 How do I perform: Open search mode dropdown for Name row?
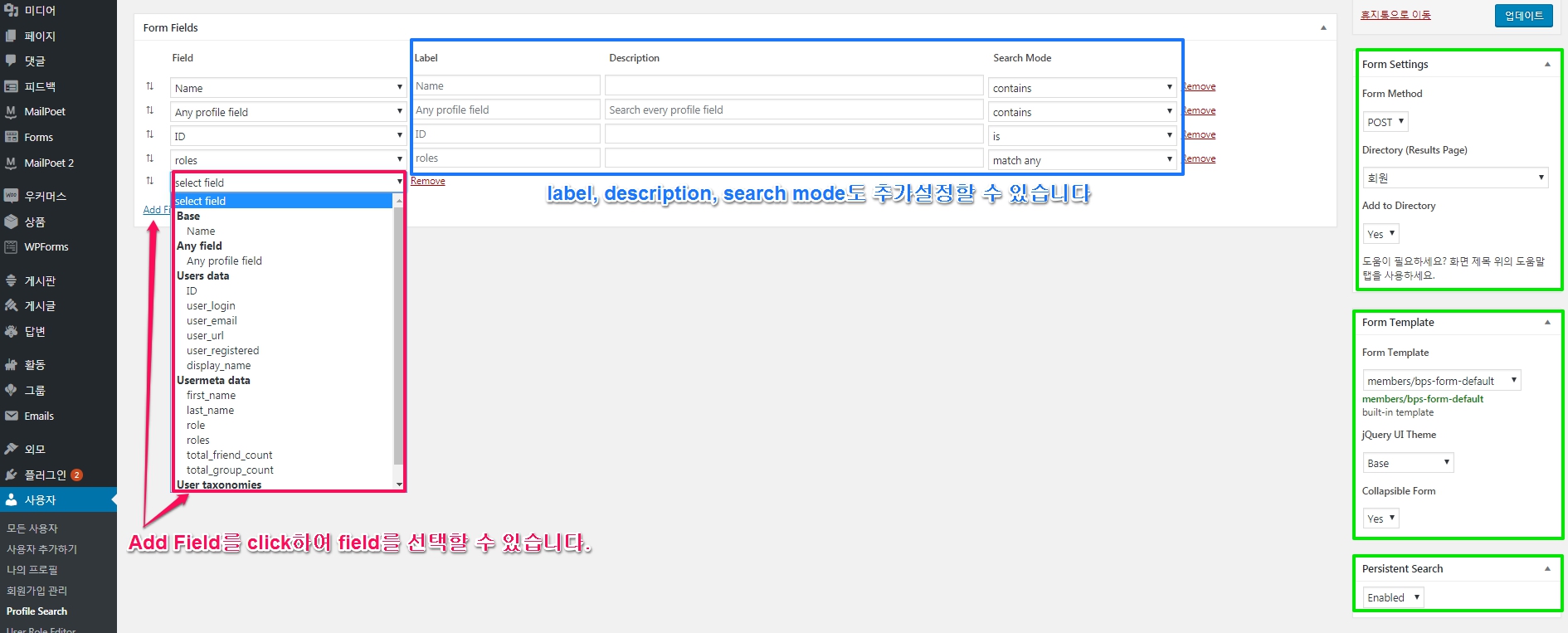coord(1082,88)
